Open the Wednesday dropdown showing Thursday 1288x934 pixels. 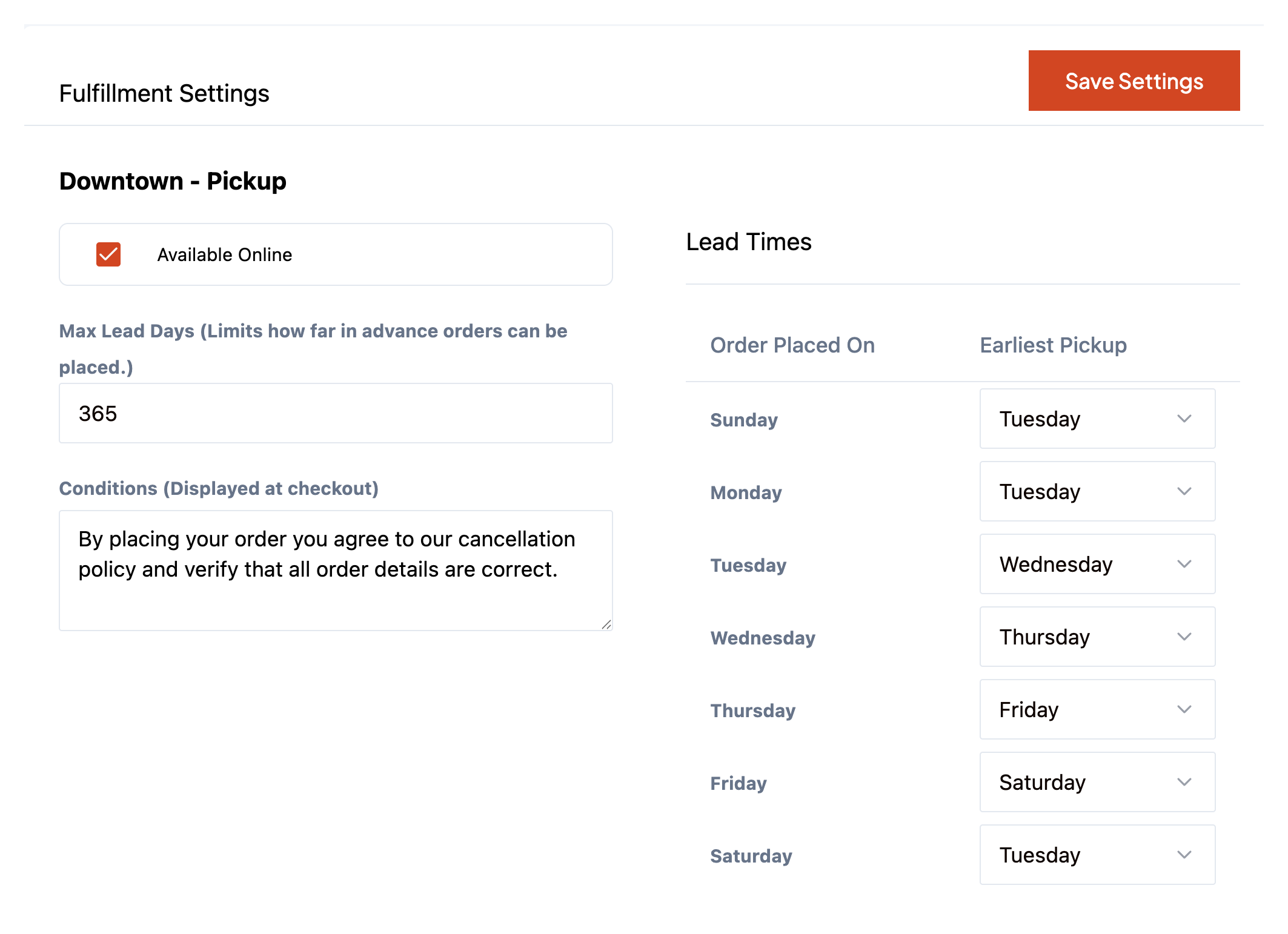(1097, 637)
